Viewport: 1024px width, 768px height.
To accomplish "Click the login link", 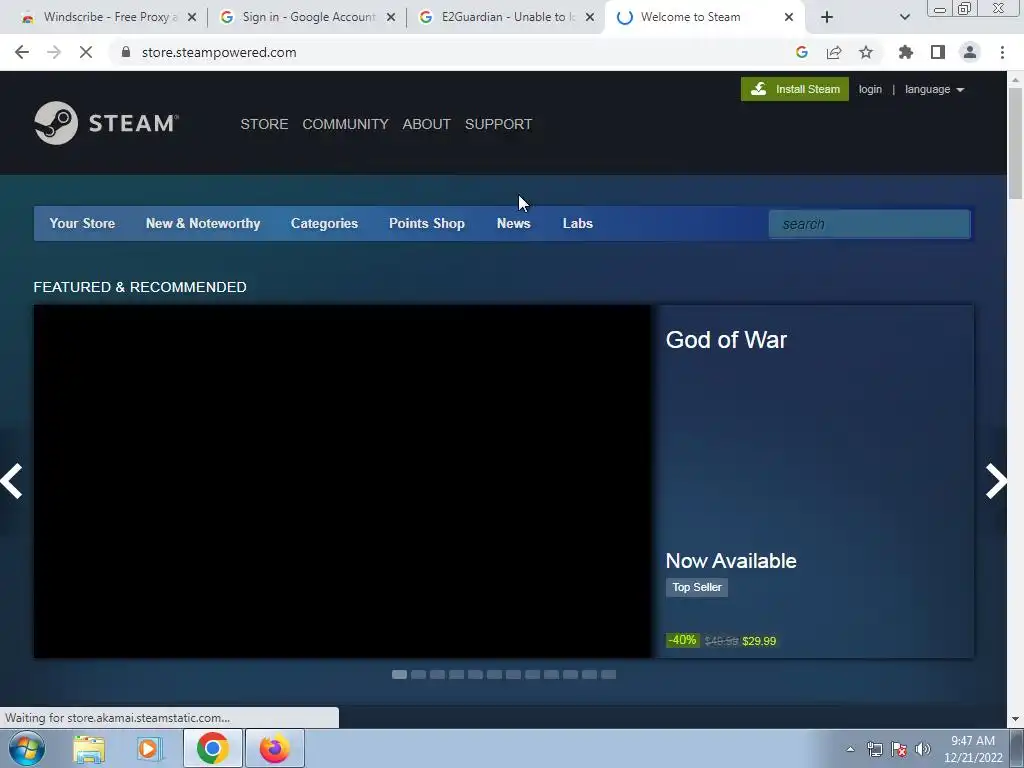I will coord(870,89).
